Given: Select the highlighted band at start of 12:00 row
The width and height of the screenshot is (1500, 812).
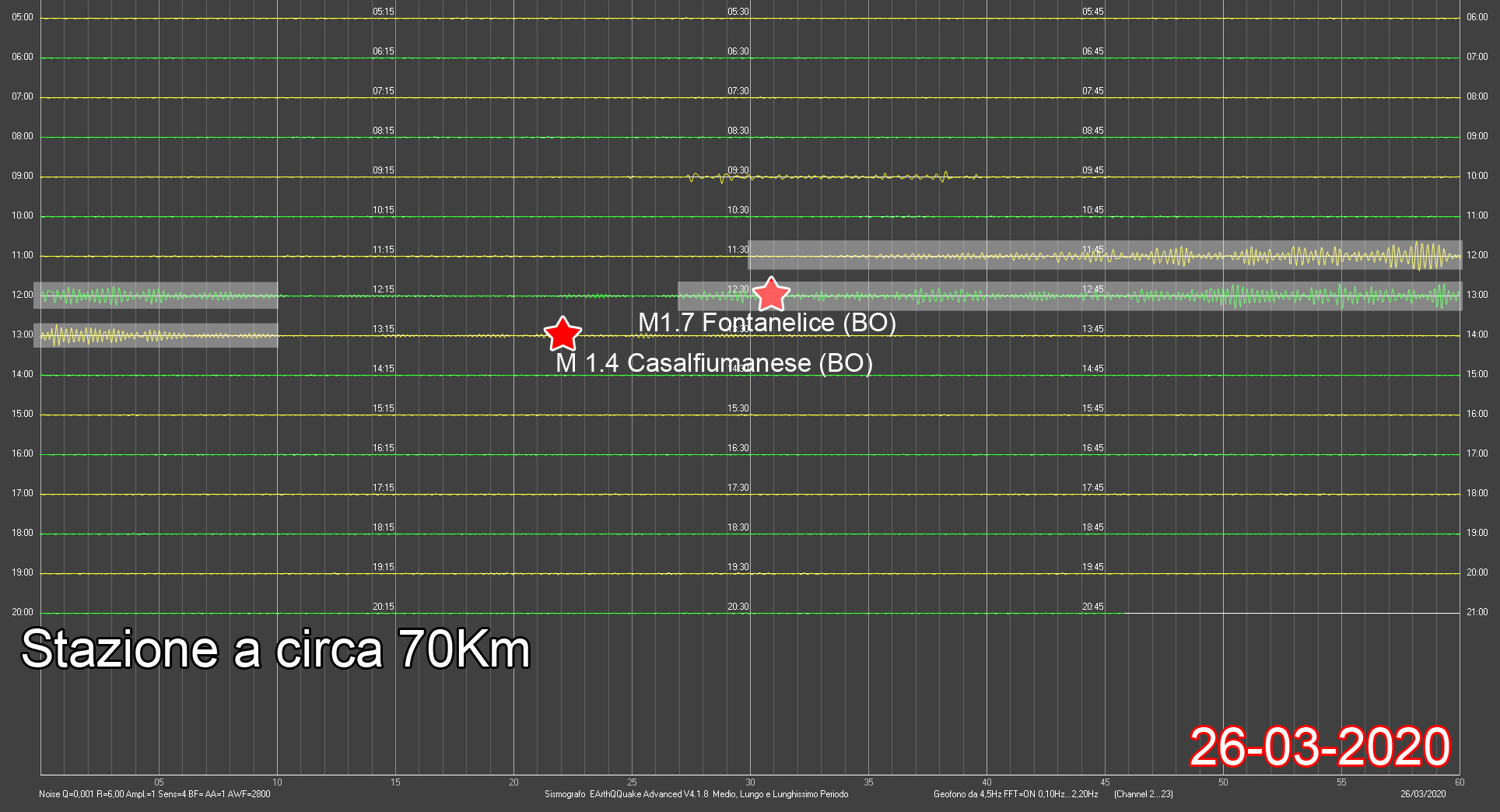Looking at the screenshot, I should 156,296.
